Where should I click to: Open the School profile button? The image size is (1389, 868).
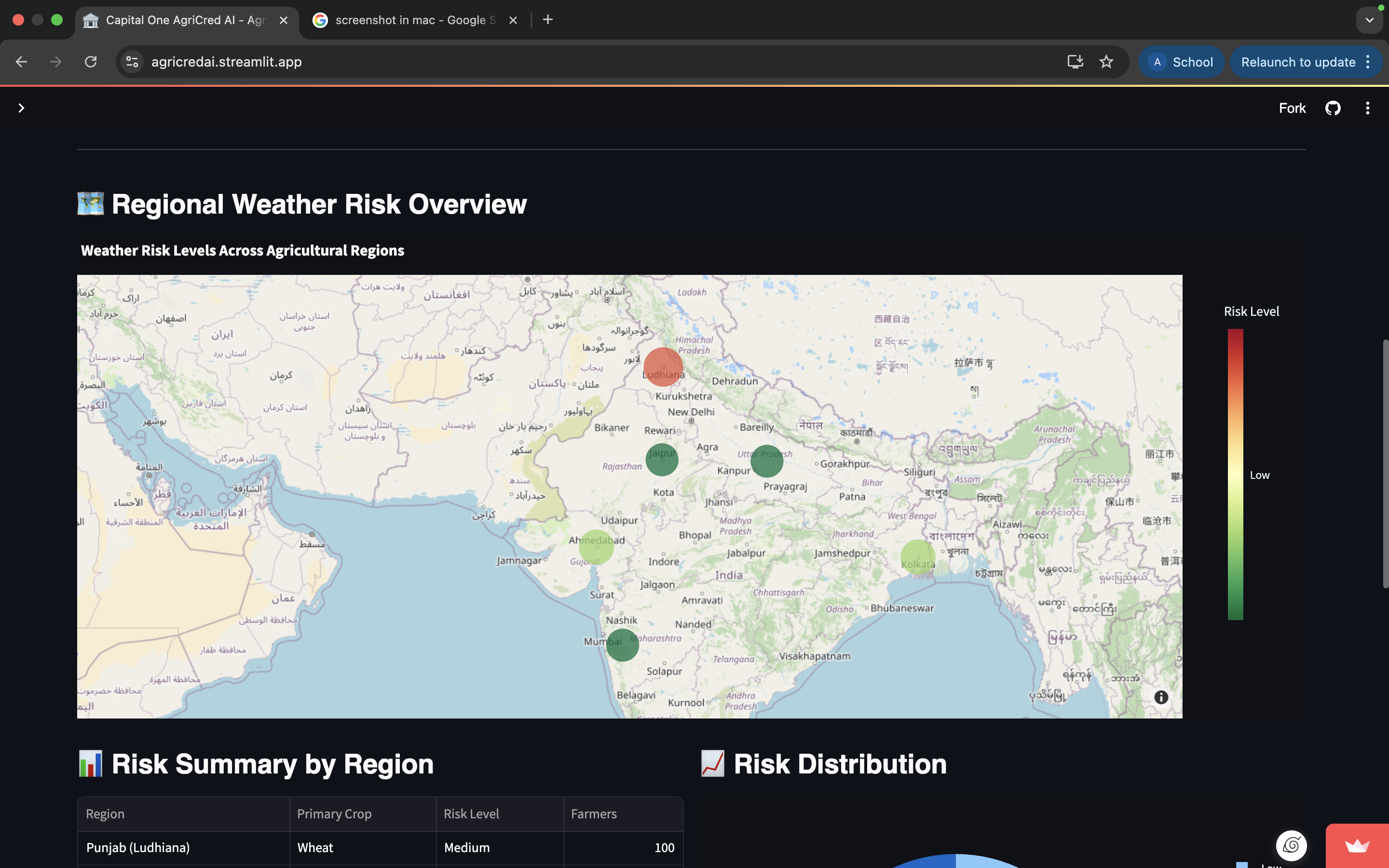coord(1182,62)
